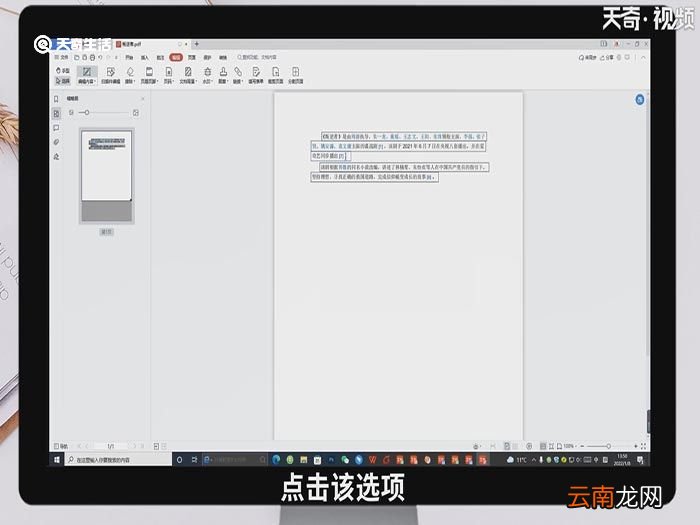
Task: Click enlarge thumbnails icon beside slider
Action: click(136, 113)
